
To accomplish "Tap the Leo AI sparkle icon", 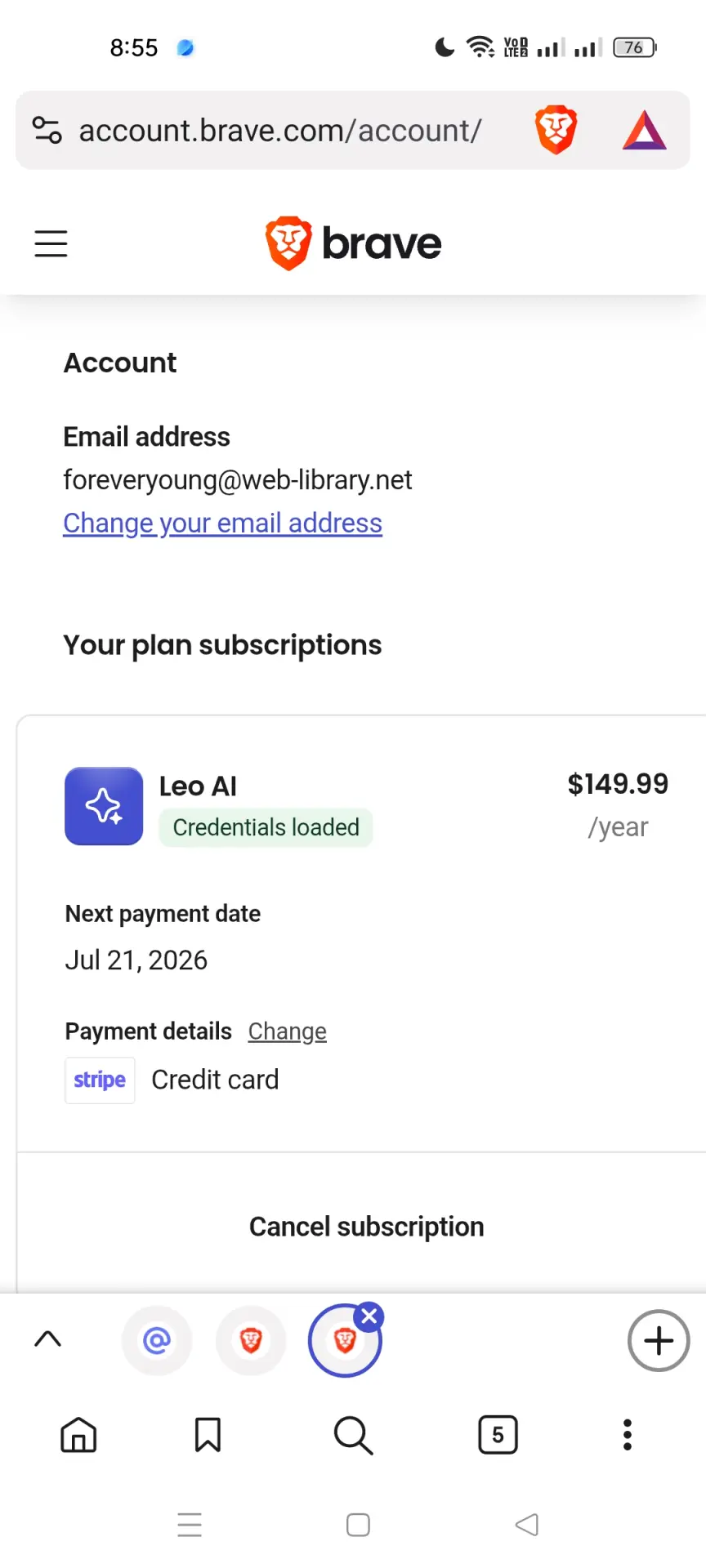I will coord(104,806).
